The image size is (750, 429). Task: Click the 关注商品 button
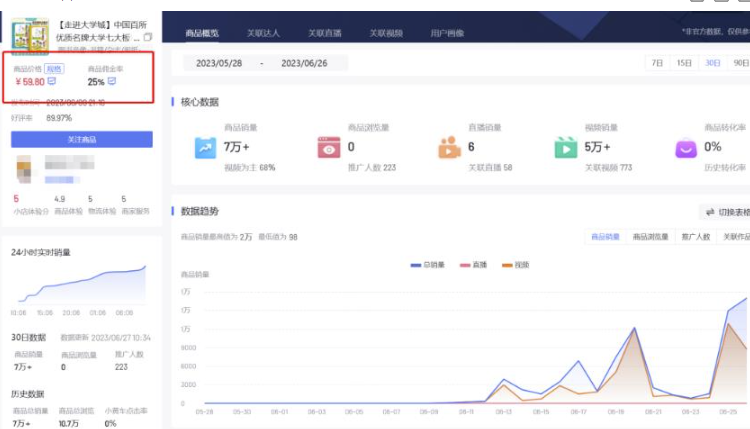[x=82, y=139]
